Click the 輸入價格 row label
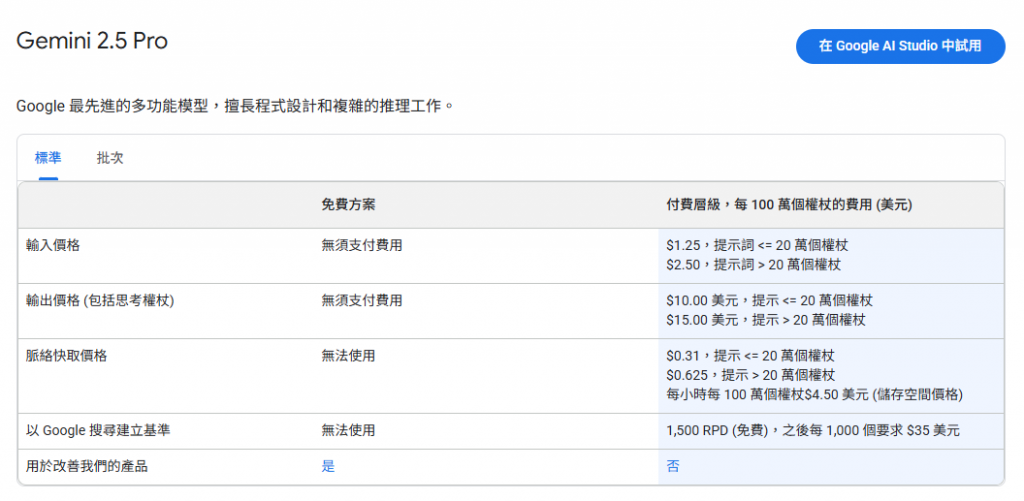Viewport: 1024px width, 501px height. point(53,246)
